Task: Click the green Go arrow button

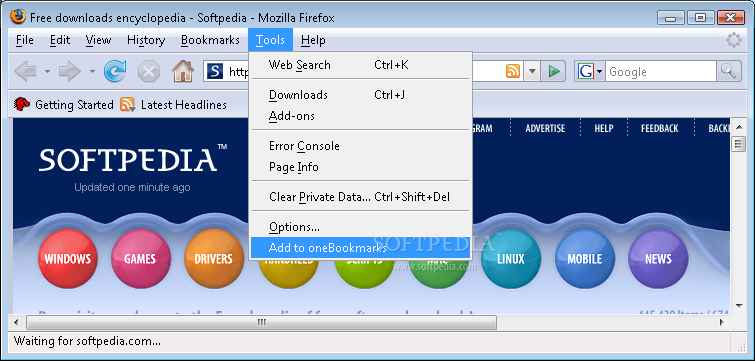Action: tap(553, 72)
